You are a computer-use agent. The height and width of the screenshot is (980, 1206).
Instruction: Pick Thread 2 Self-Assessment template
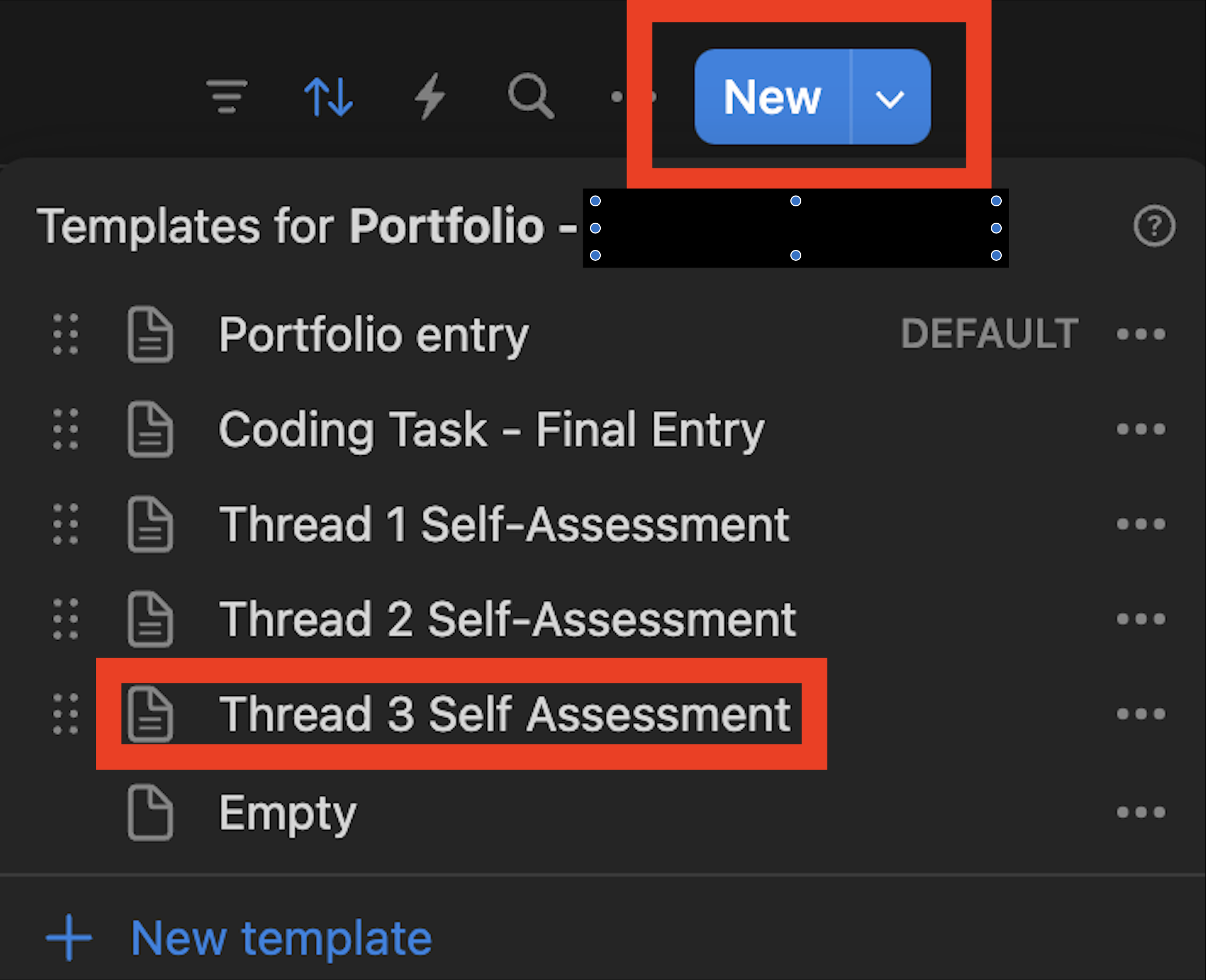click(507, 619)
